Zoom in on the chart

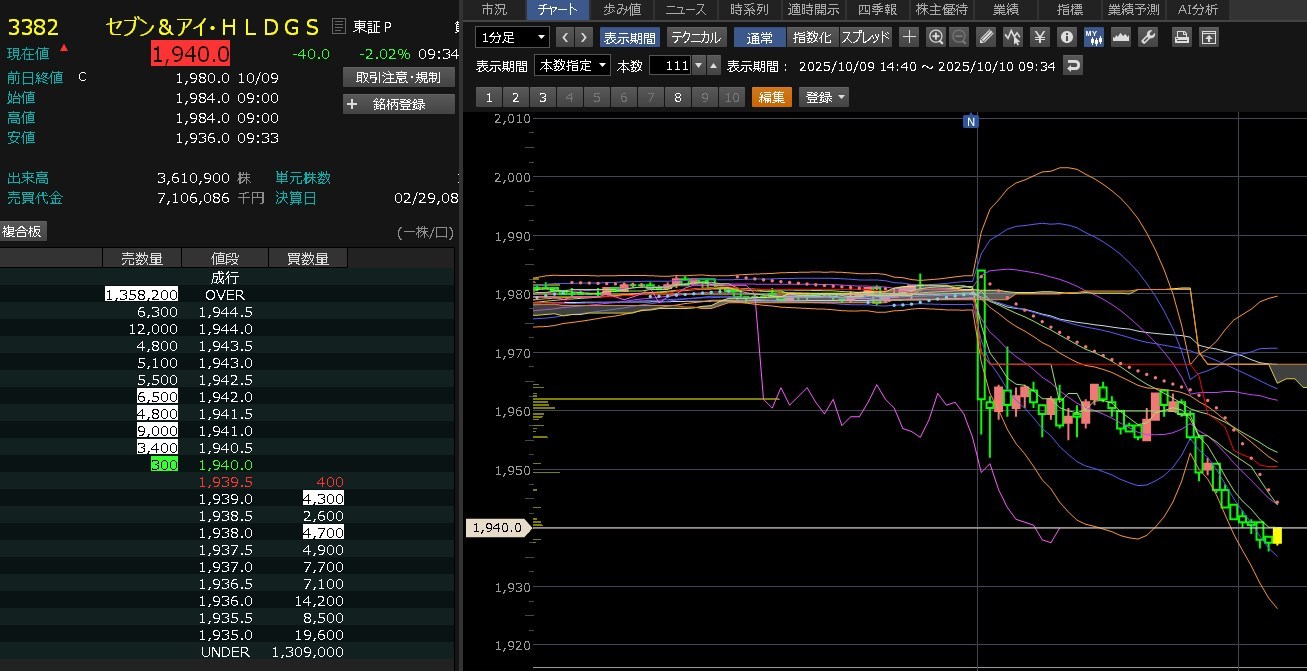(x=936, y=38)
